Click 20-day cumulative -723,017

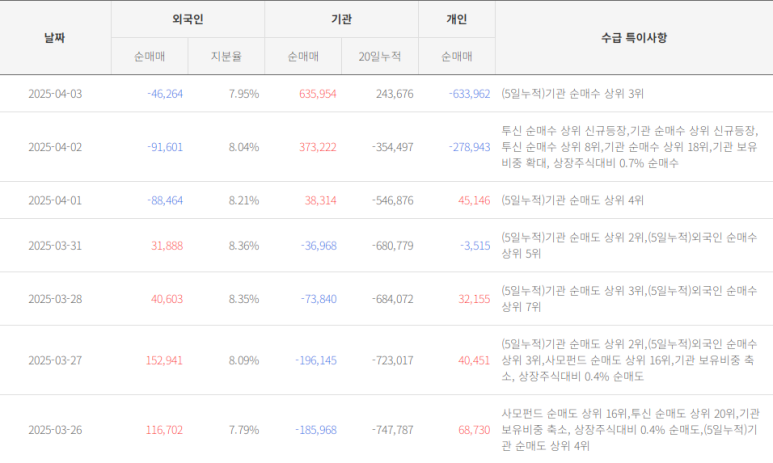(392, 360)
